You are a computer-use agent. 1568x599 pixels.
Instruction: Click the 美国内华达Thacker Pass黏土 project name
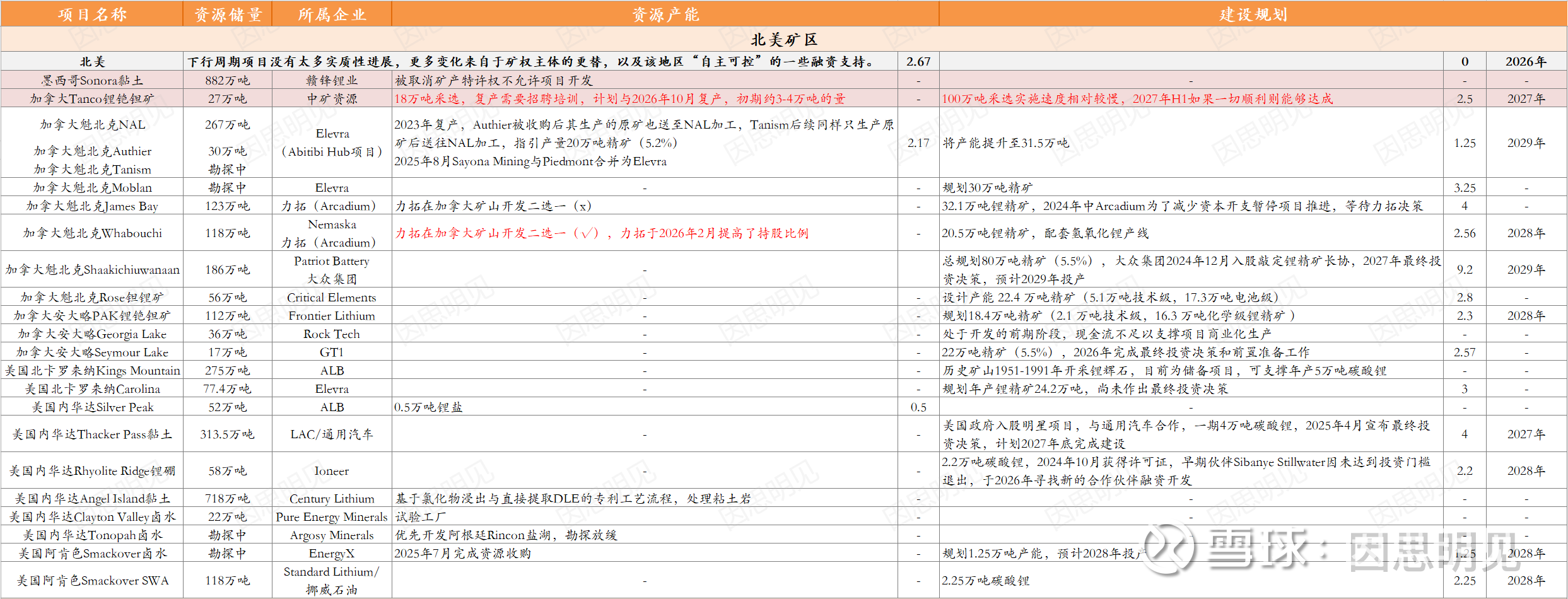tap(92, 434)
